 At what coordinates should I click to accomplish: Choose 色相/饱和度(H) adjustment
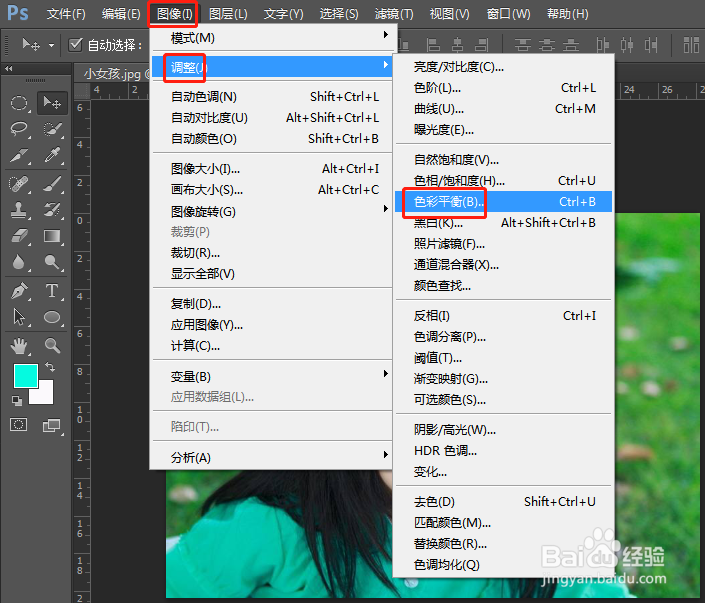point(504,180)
